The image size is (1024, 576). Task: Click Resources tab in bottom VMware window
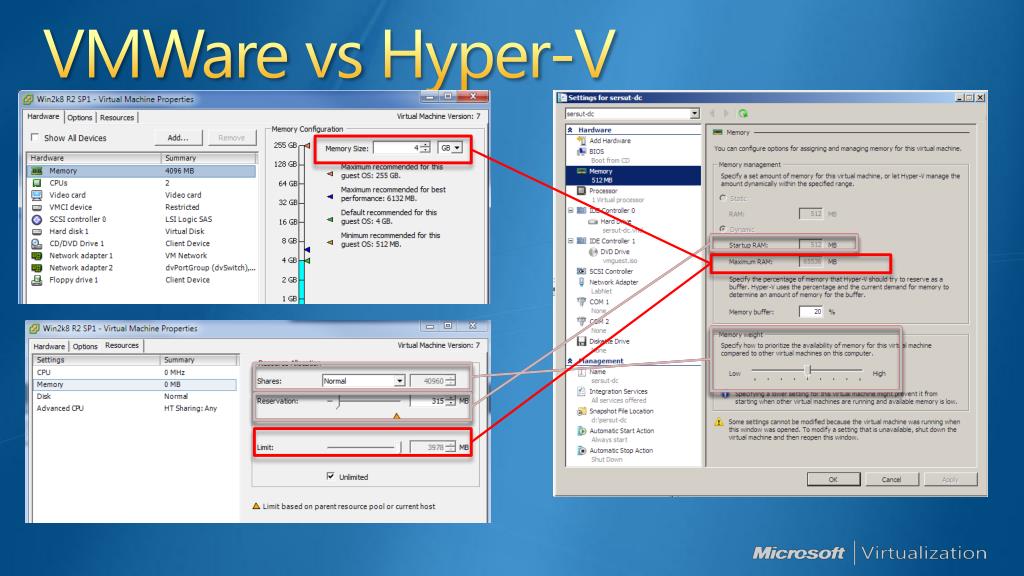pos(122,345)
